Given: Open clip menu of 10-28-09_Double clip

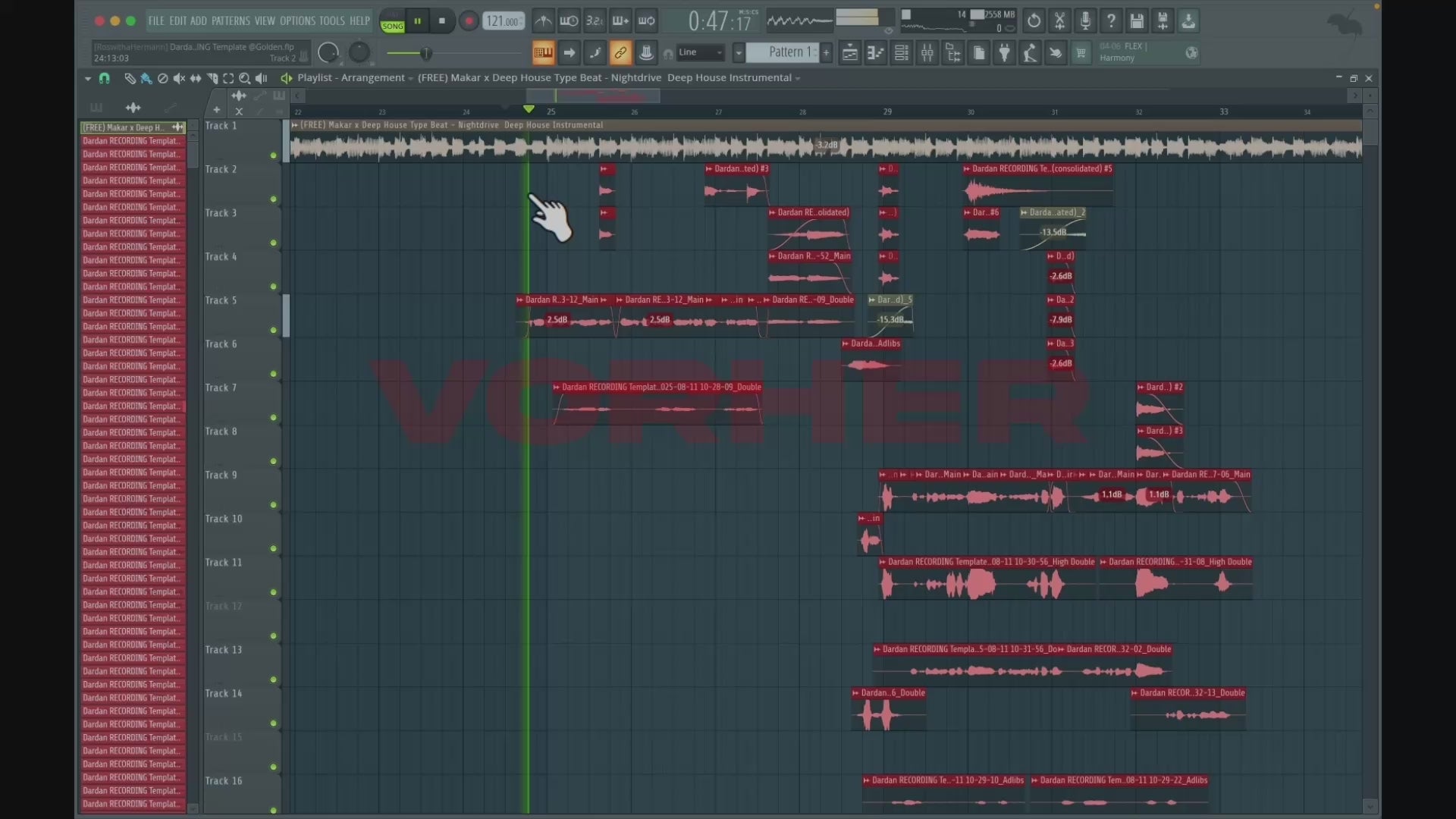Looking at the screenshot, I should coord(557,388).
